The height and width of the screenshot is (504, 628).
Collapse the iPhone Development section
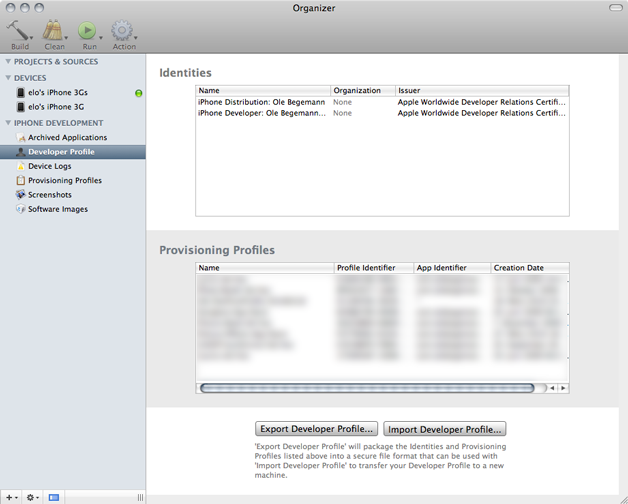8,123
